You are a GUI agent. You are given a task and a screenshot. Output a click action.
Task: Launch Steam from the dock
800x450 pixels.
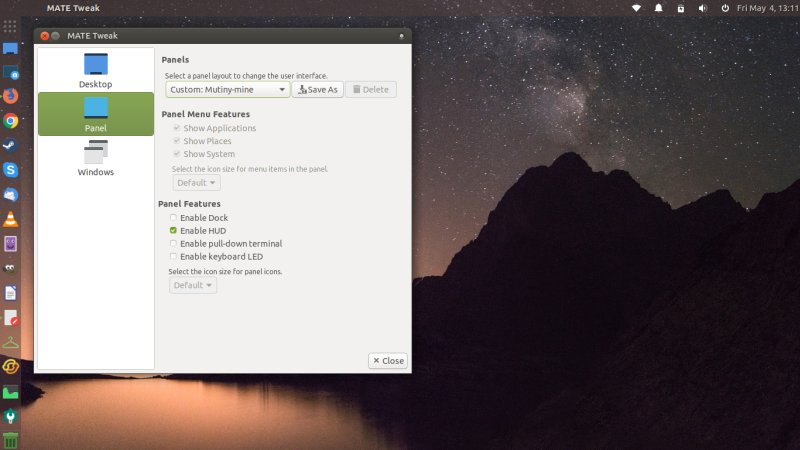point(10,145)
